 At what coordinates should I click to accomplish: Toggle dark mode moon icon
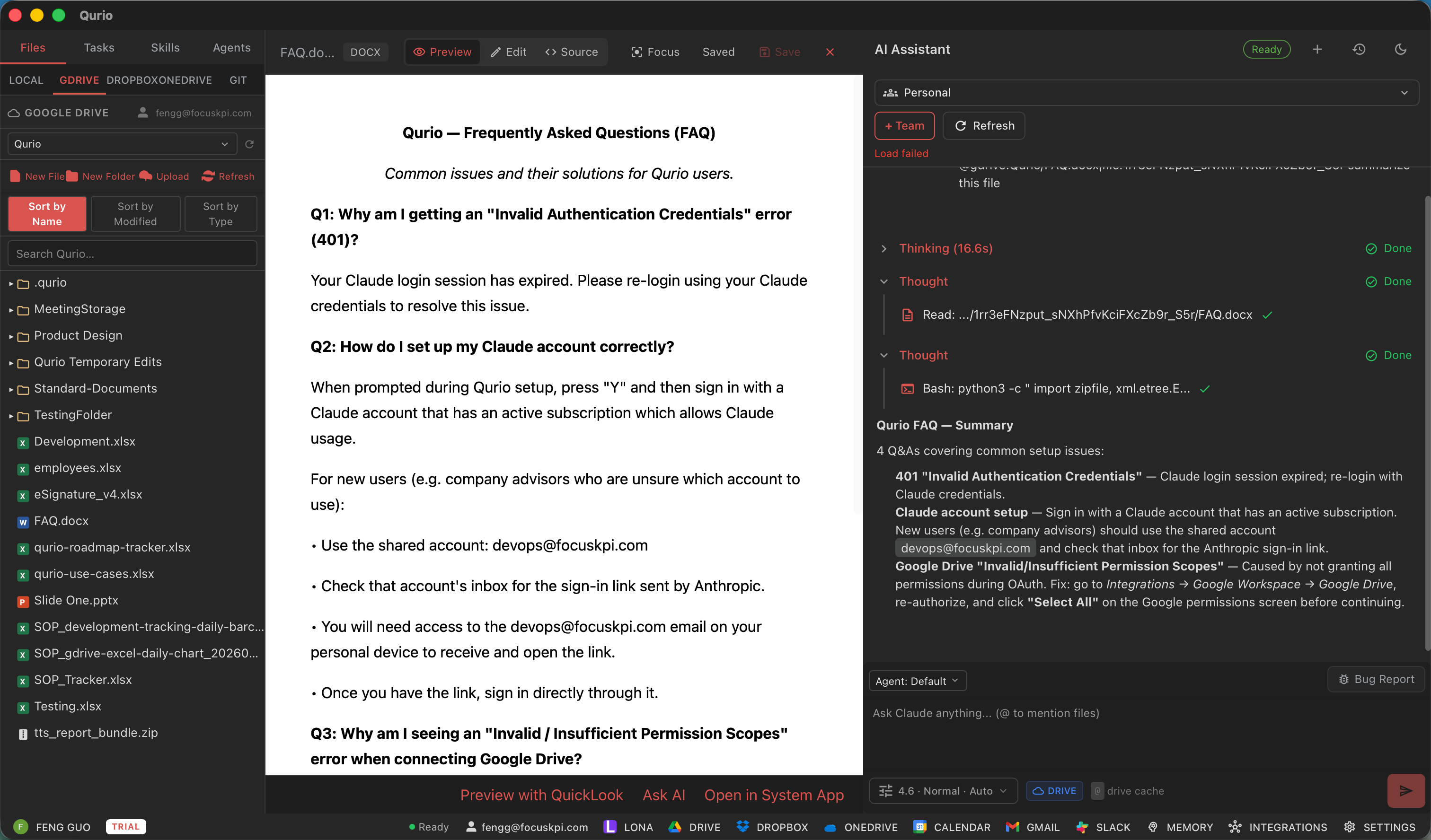click(x=1400, y=50)
